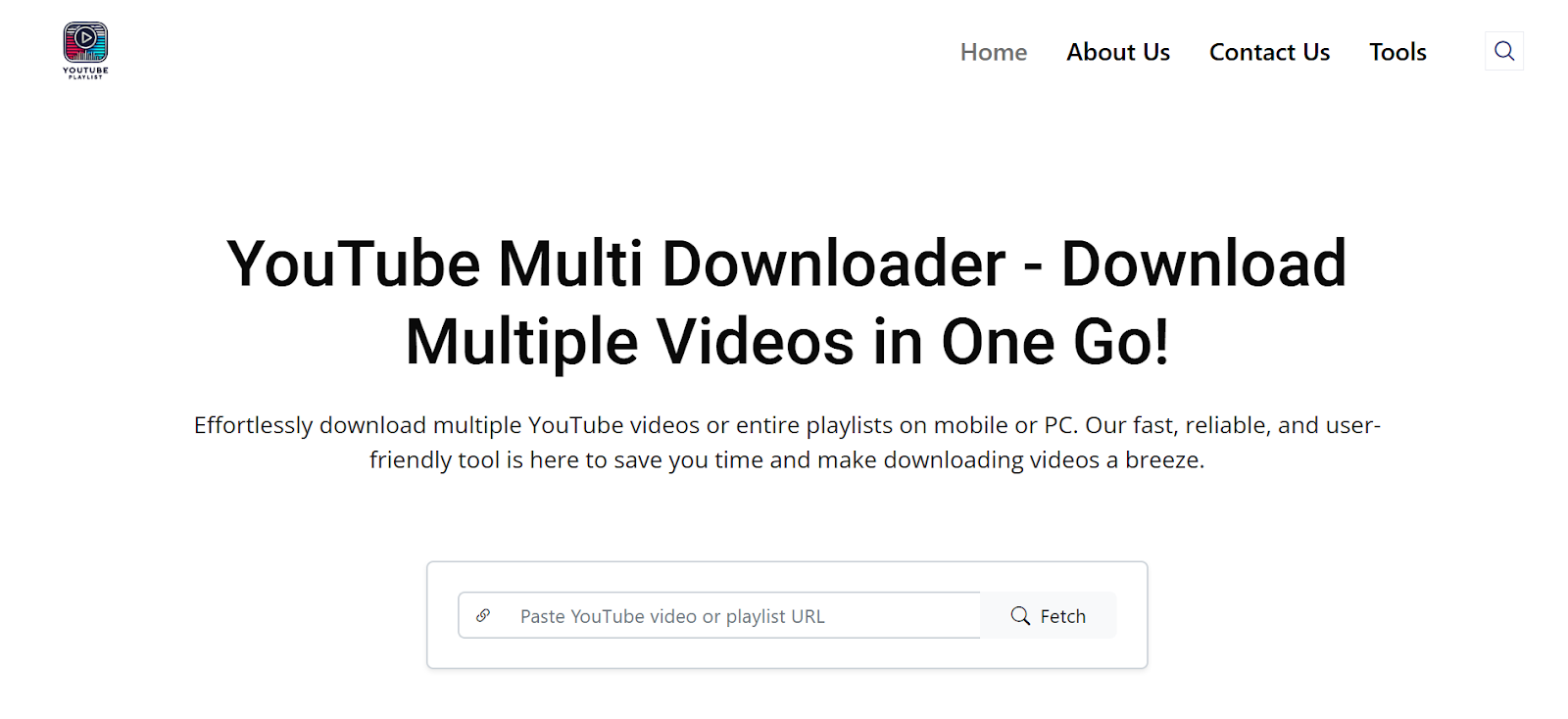
Task: Focus the Paste YouTube video URL field
Action: pos(719,615)
